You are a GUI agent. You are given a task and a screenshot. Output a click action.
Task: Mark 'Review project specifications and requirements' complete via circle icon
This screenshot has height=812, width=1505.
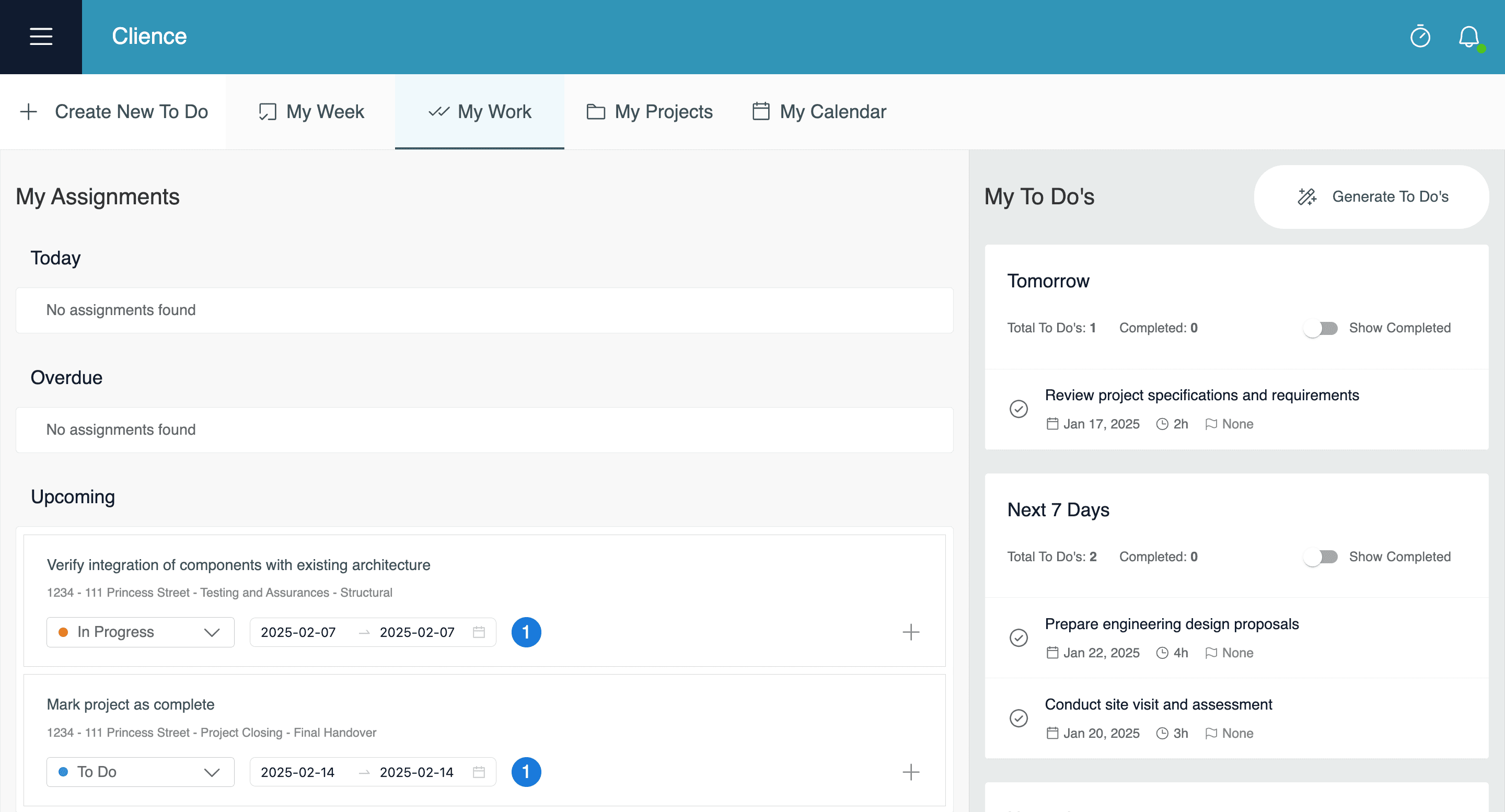click(1018, 409)
